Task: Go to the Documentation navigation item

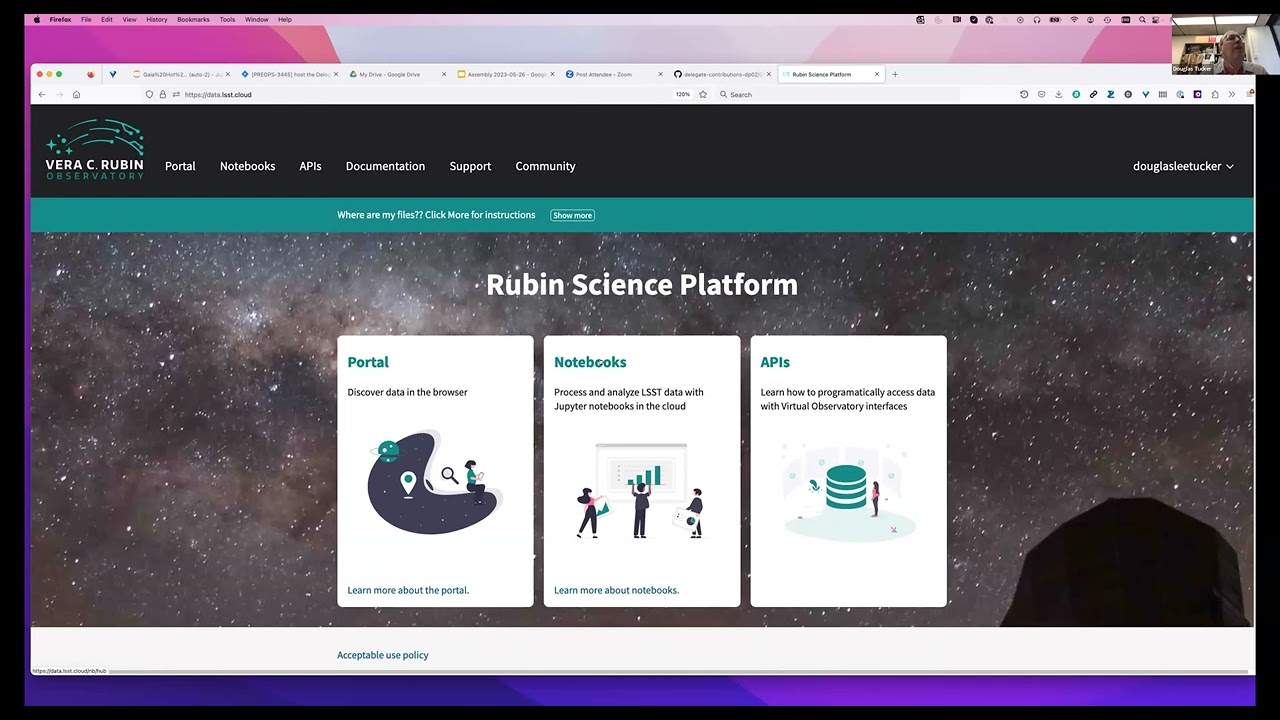Action: (x=385, y=166)
